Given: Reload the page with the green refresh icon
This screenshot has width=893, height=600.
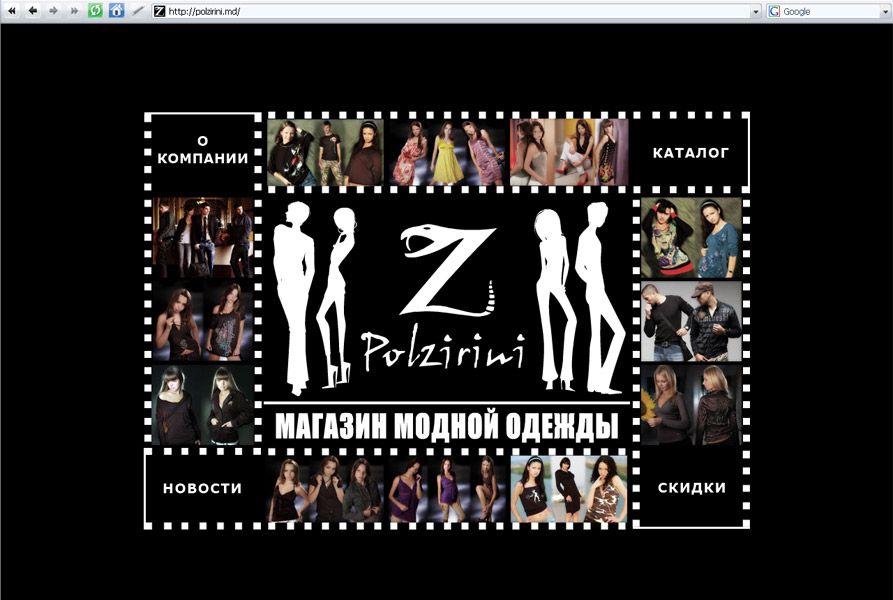Looking at the screenshot, I should pyautogui.click(x=95, y=11).
